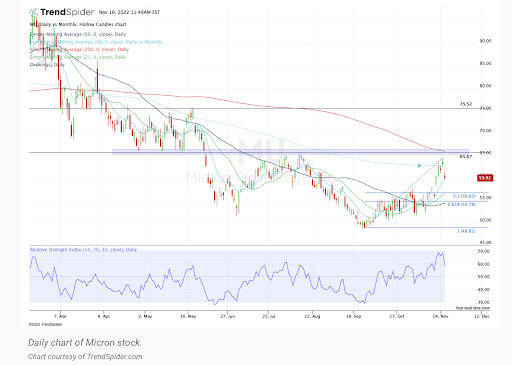Click the blue arrowhead on the dotted average line

[419, 165]
